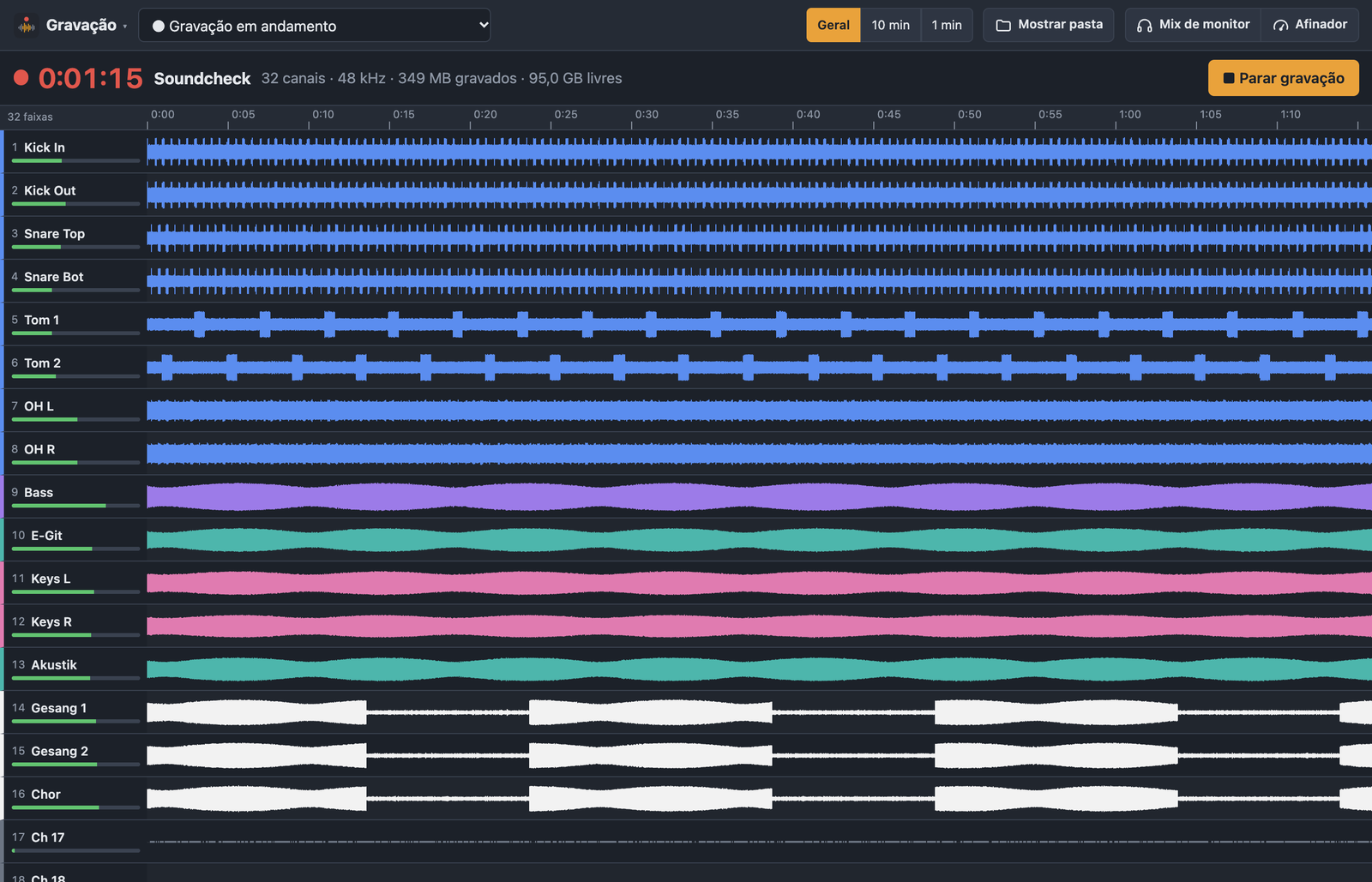This screenshot has height=882, width=1372.
Task: Select the Tom 1 track
Action: click(74, 324)
